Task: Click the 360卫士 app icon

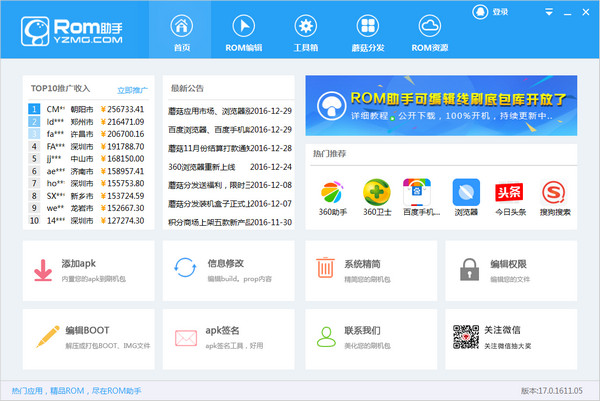Action: 376,192
